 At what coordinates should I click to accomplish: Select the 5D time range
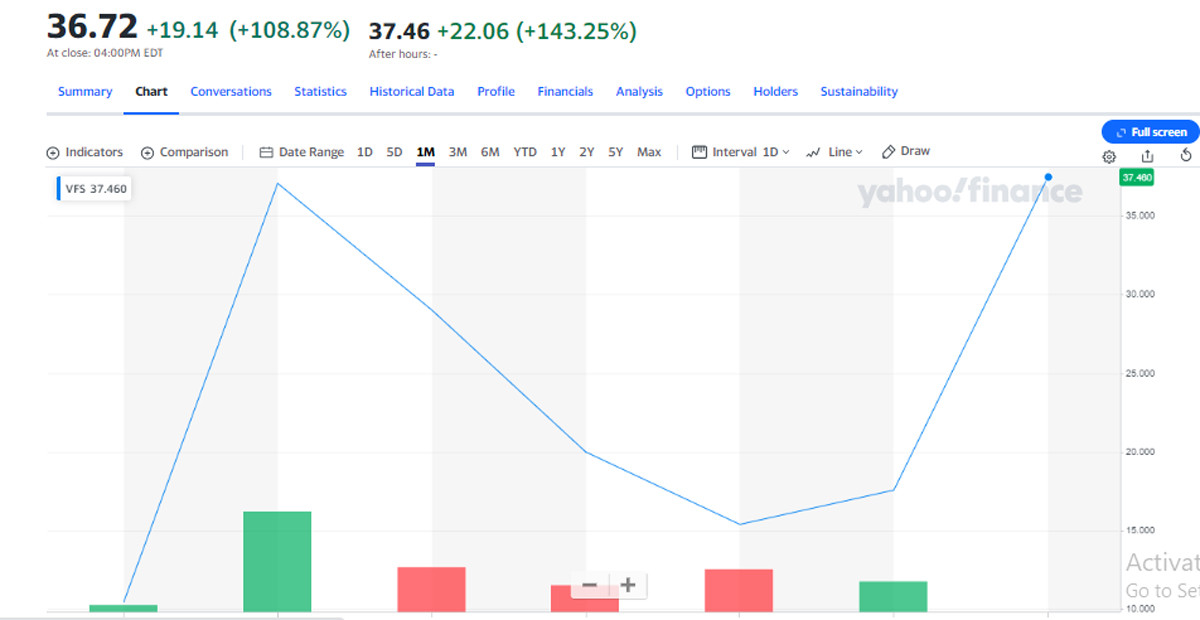tap(395, 152)
